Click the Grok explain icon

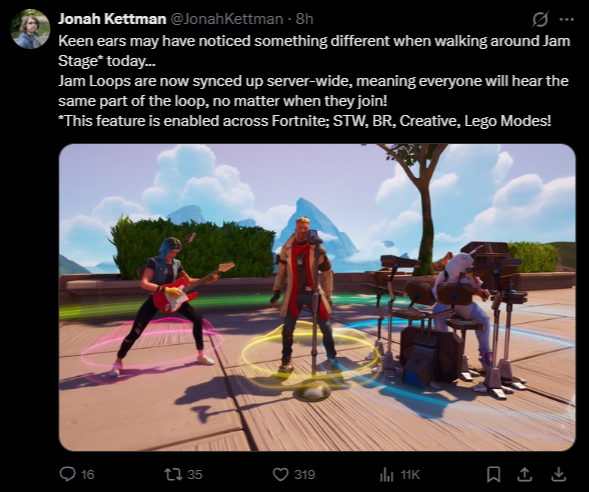coord(541,19)
